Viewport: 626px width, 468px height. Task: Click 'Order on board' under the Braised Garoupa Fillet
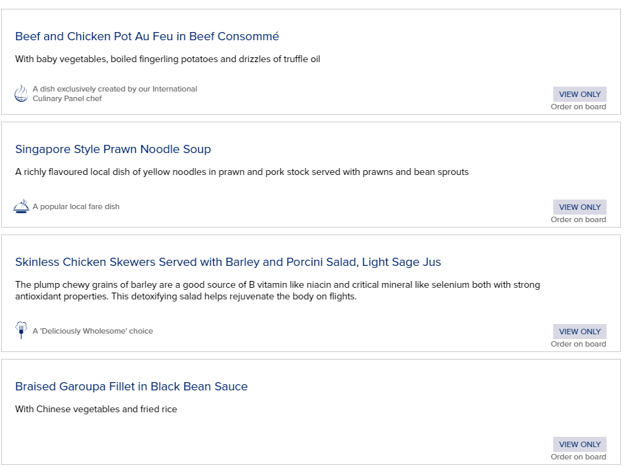pyautogui.click(x=578, y=457)
